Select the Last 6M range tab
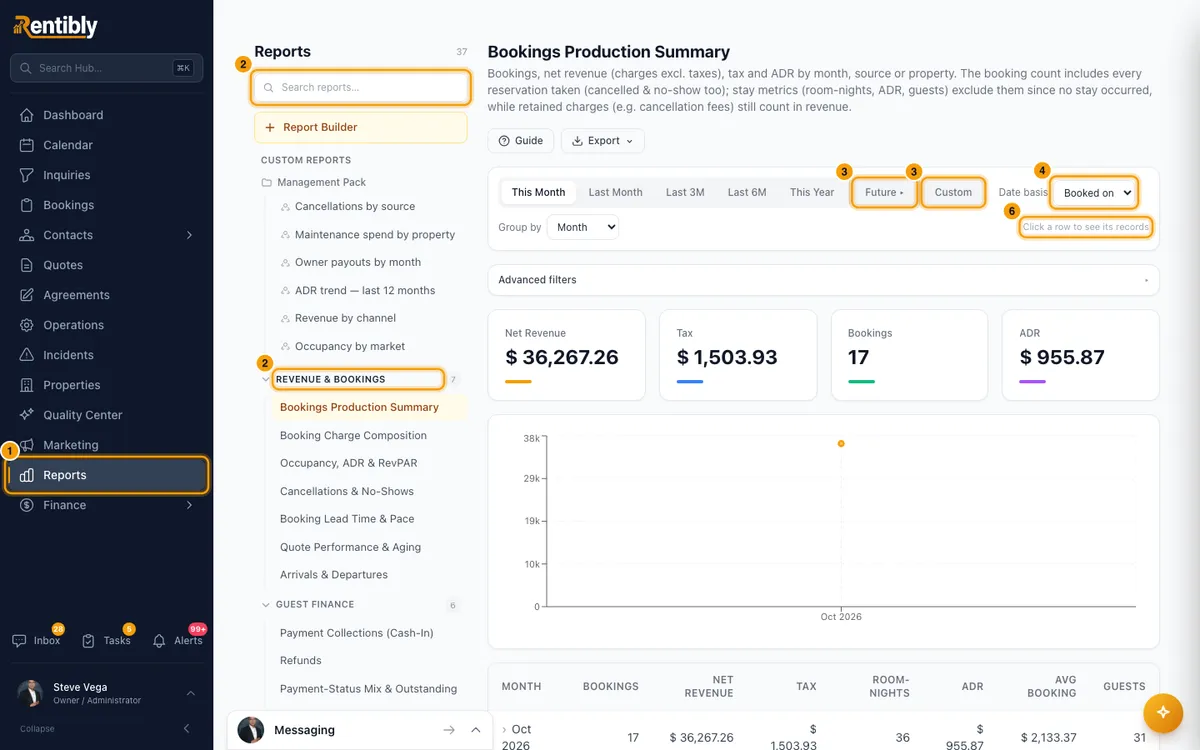 click(747, 192)
